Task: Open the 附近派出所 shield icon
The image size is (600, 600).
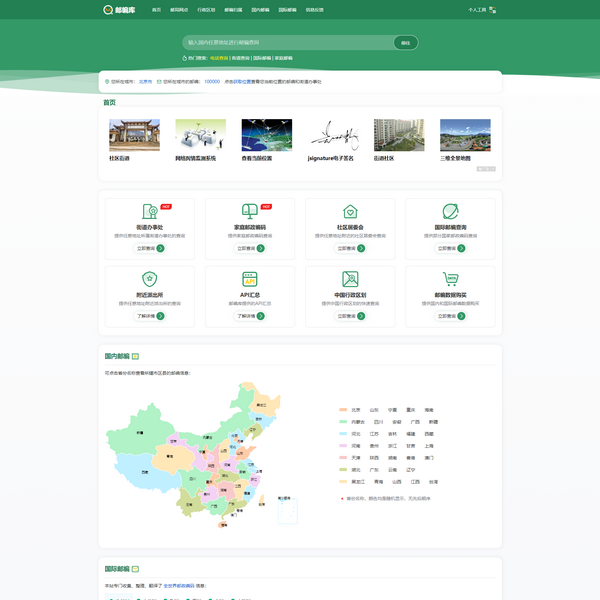Action: tap(149, 280)
